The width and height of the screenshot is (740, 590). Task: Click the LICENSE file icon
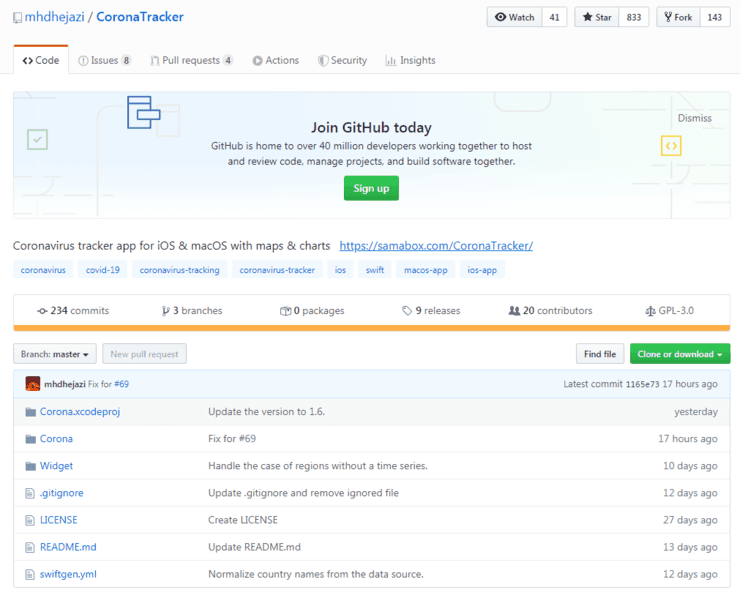pos(30,520)
